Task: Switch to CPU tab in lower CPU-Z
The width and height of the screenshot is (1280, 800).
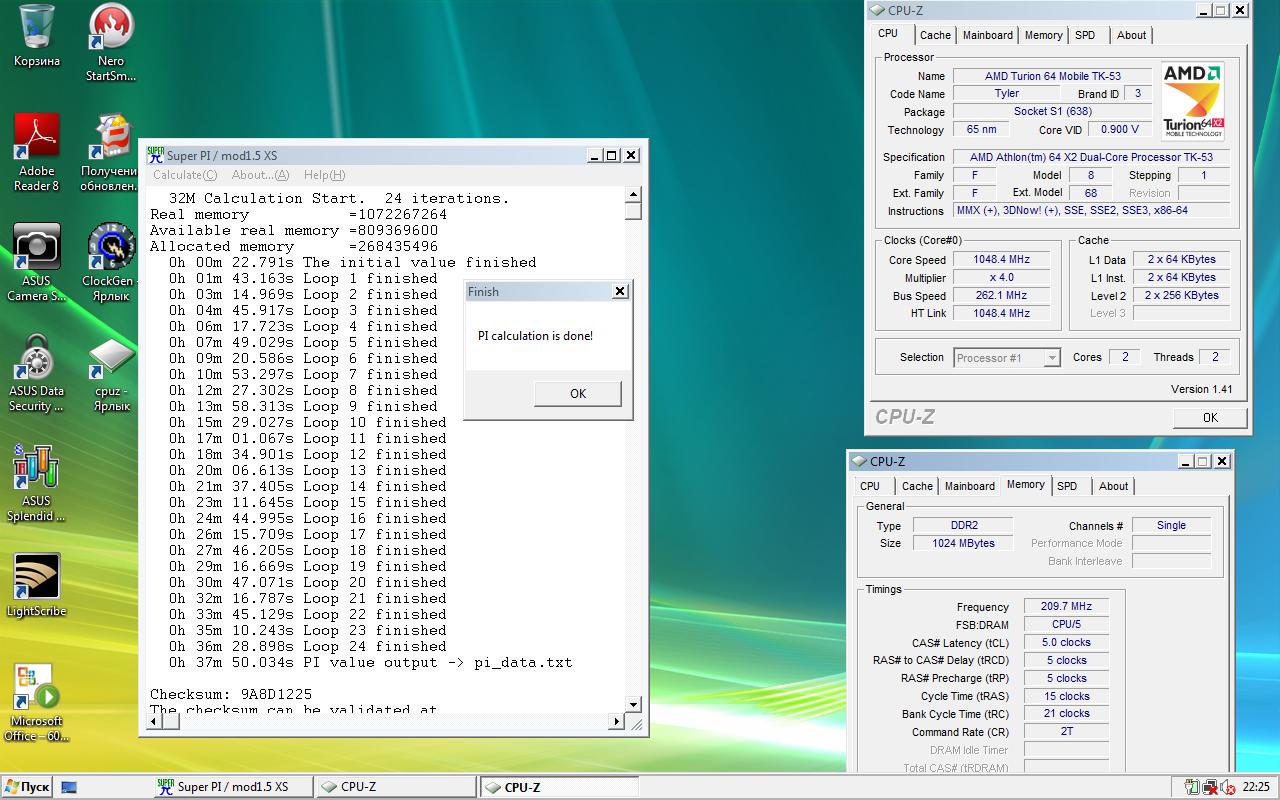Action: click(870, 486)
